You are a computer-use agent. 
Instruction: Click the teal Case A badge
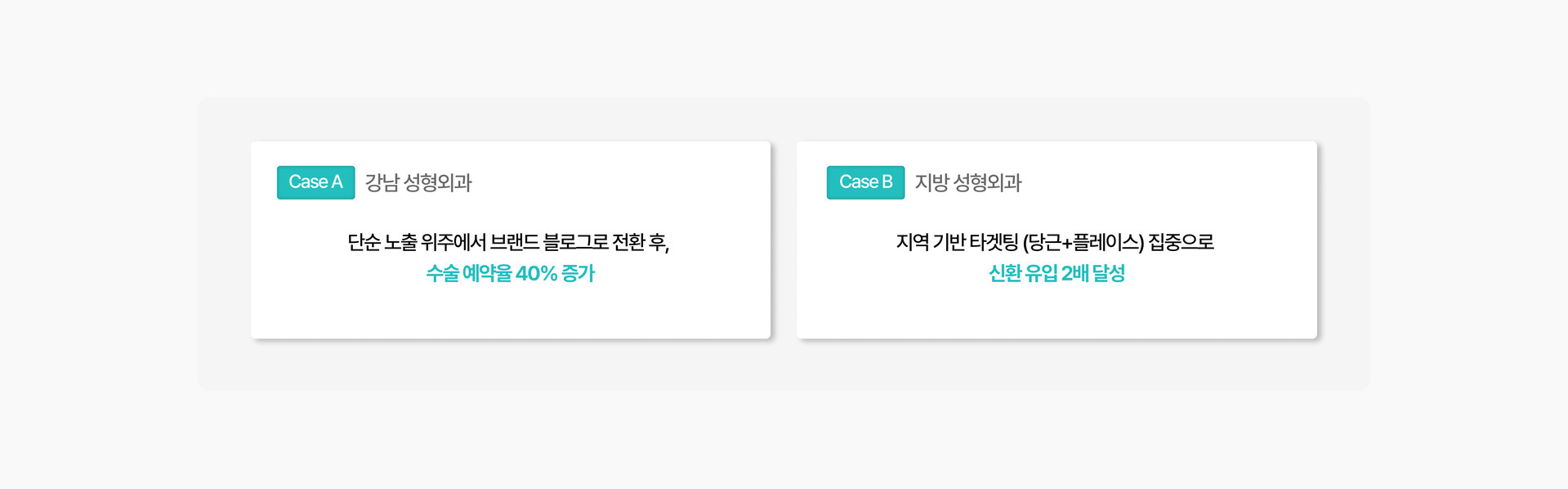click(315, 182)
